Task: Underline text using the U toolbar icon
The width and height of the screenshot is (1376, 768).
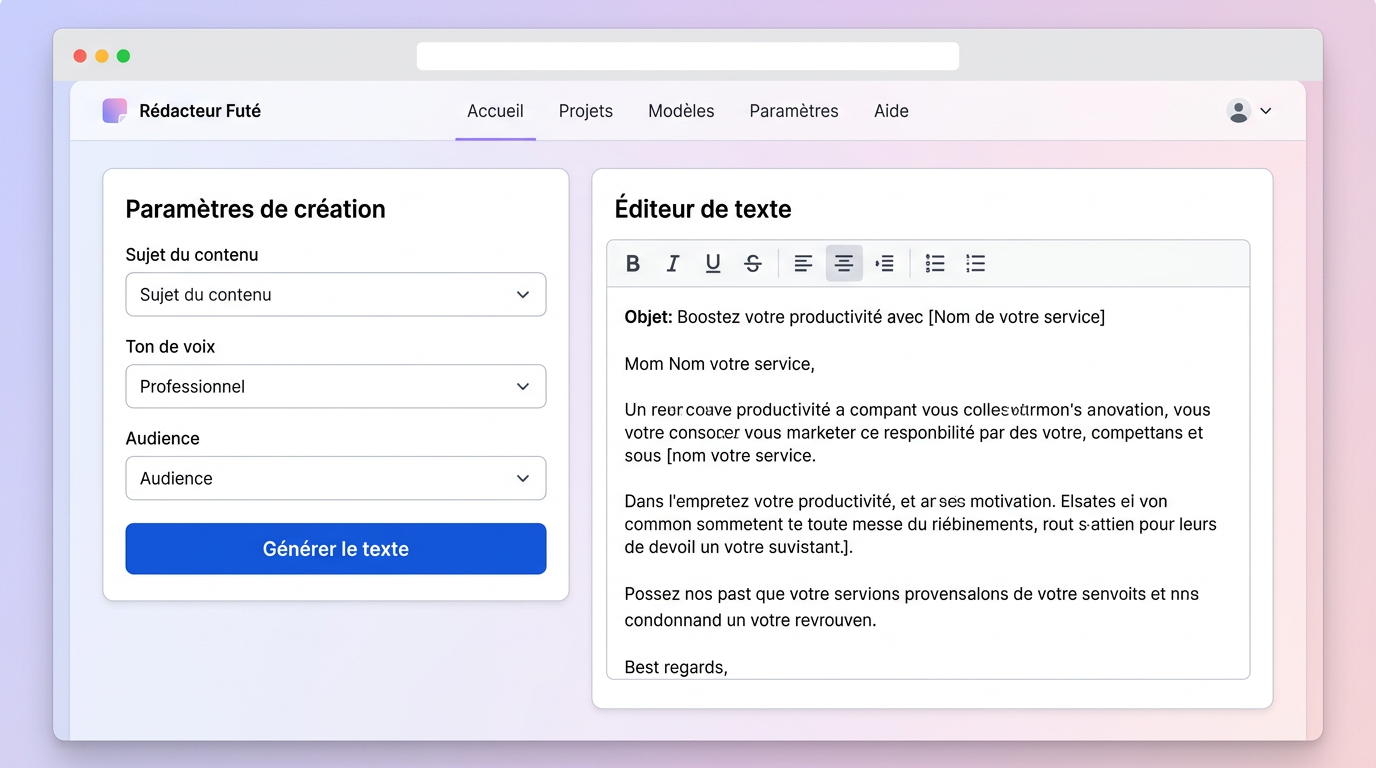Action: [713, 263]
